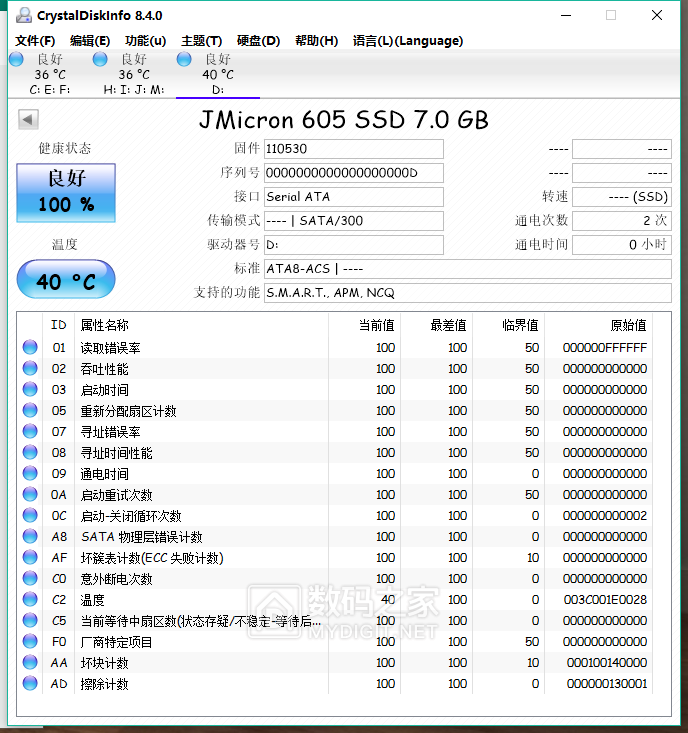
Task: Click the blue status orb for attribute 07
Action: (x=30, y=431)
